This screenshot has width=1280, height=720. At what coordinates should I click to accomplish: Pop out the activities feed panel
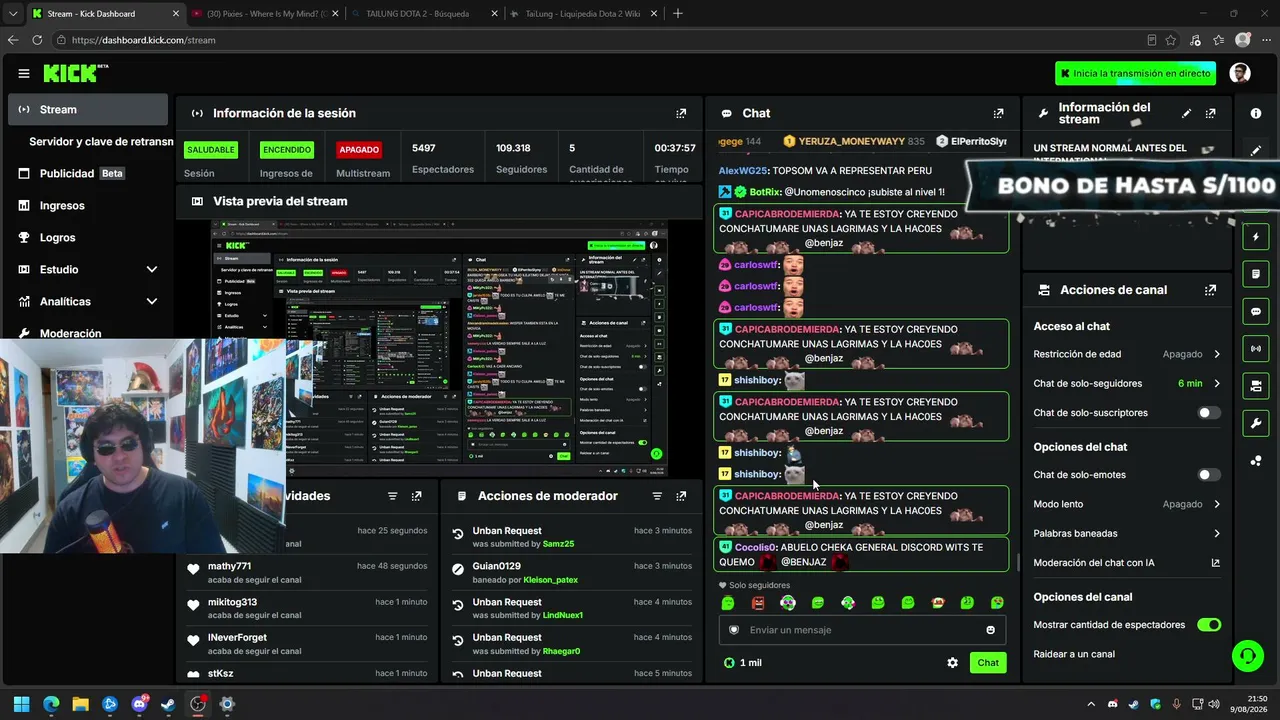(417, 496)
